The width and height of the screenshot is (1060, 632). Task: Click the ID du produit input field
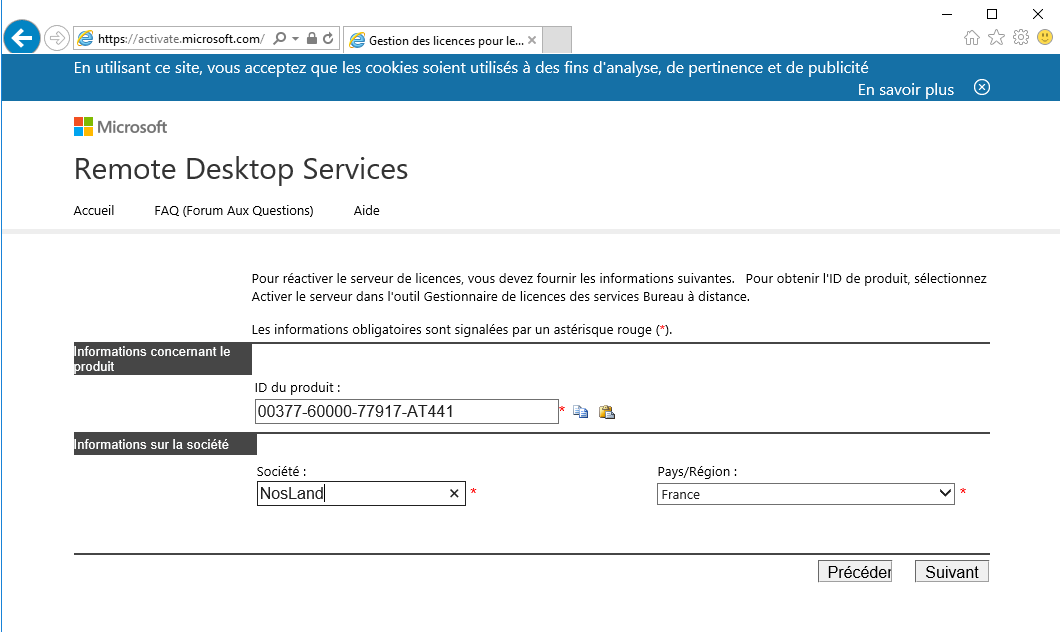click(406, 412)
